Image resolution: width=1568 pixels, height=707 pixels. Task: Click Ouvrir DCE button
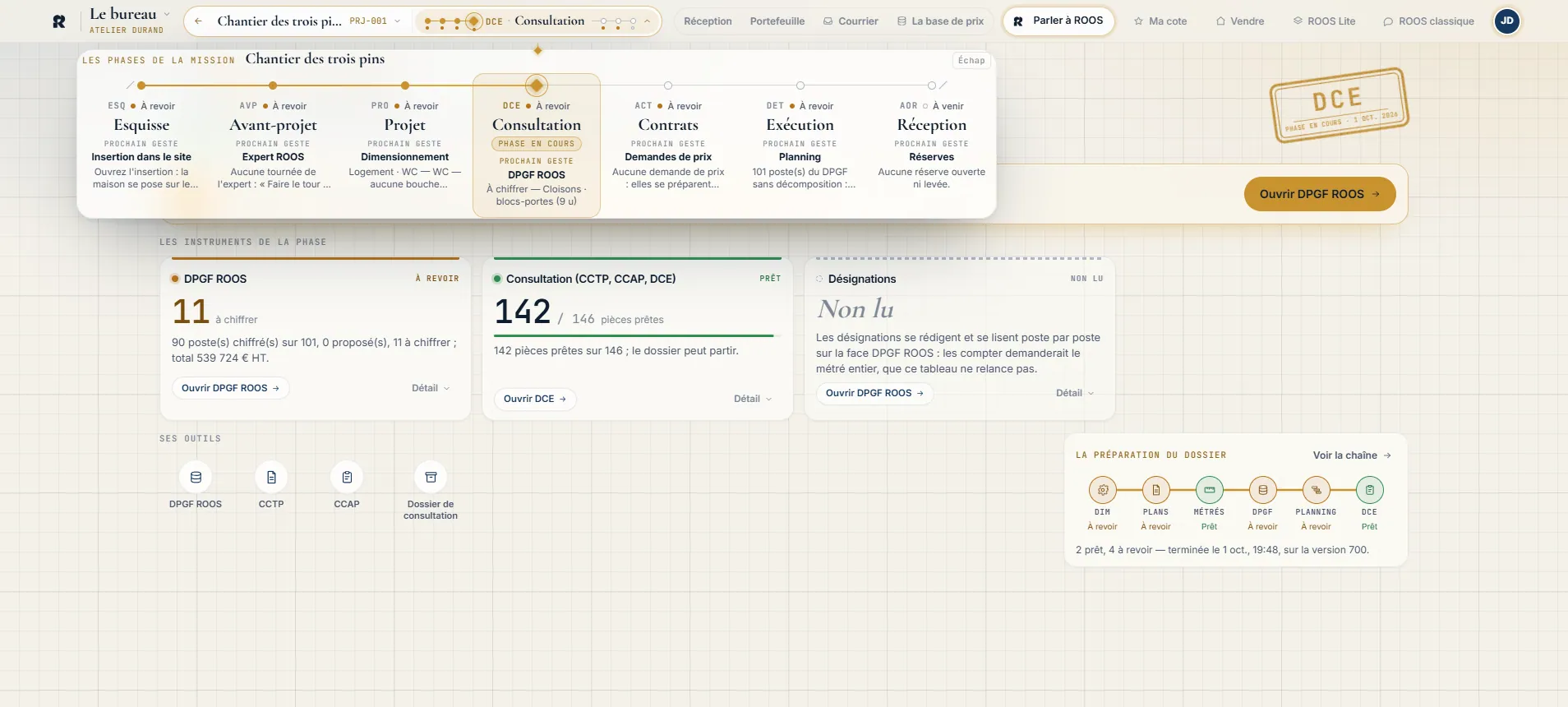535,399
